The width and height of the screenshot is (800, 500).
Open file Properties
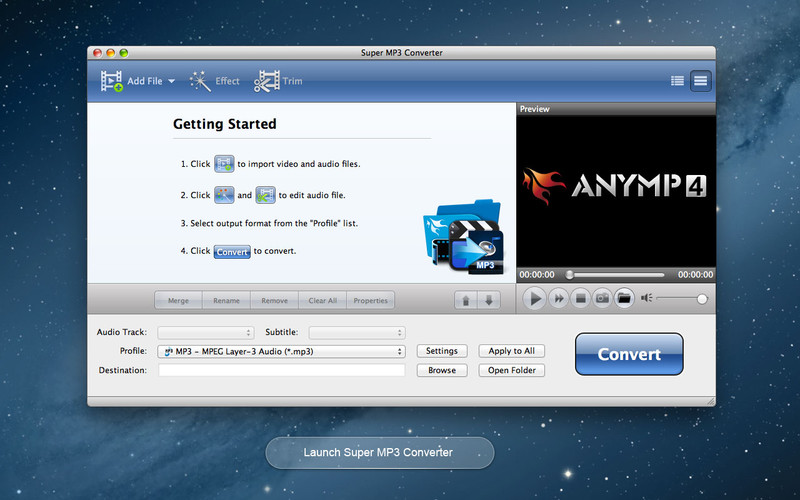370,301
